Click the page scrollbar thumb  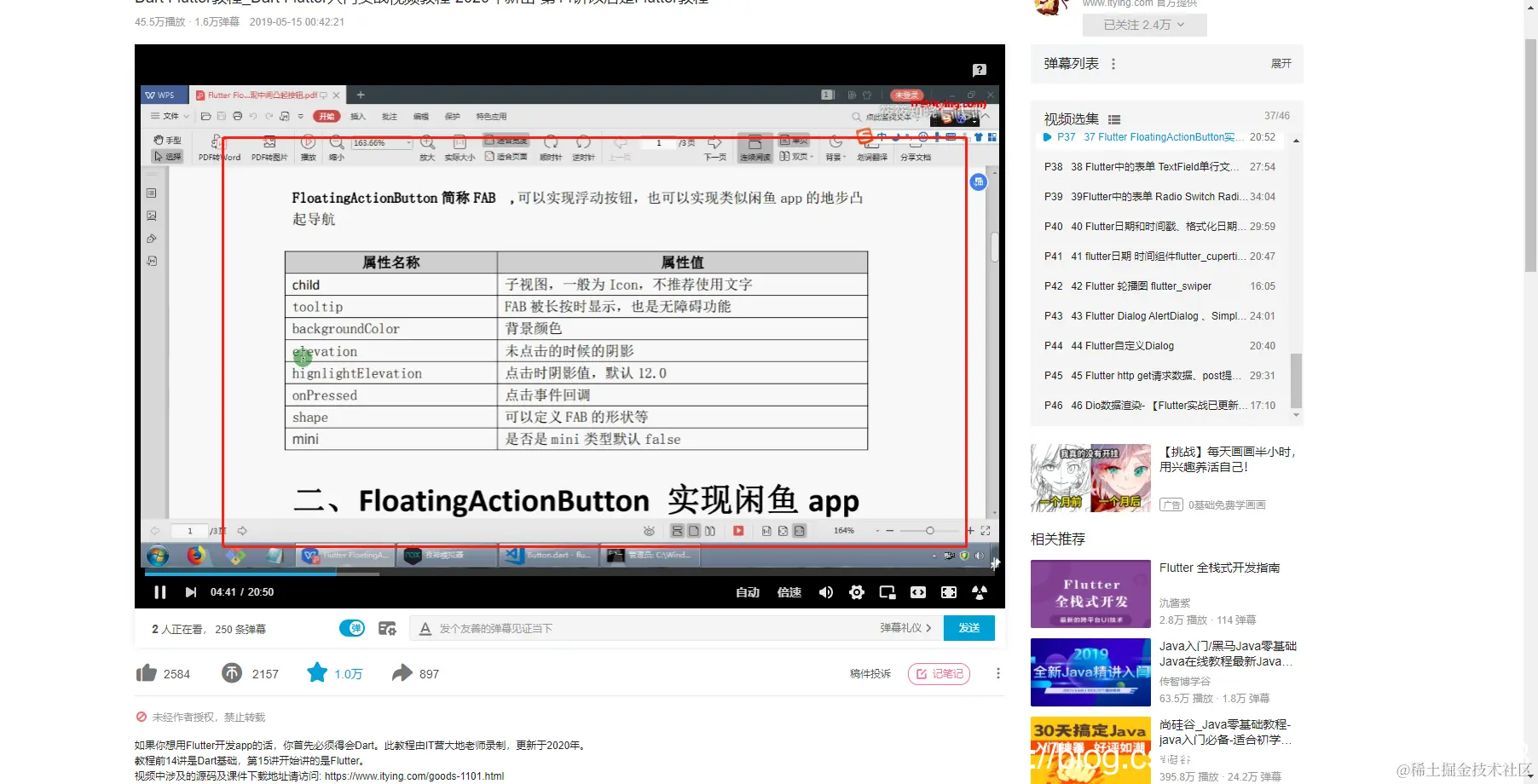click(1530, 153)
